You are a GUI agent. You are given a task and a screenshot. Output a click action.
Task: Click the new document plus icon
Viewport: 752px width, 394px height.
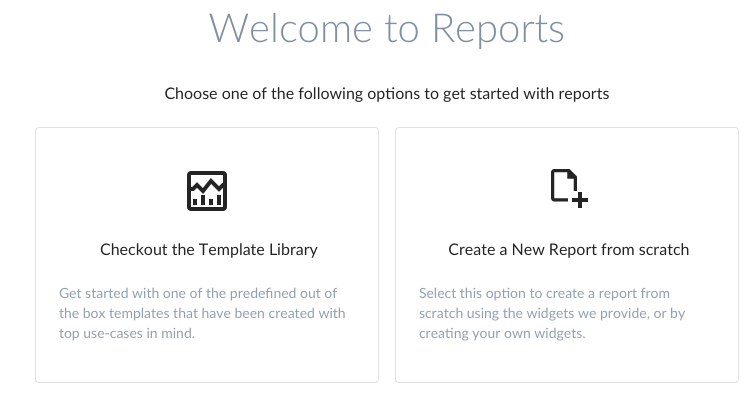[x=569, y=188]
